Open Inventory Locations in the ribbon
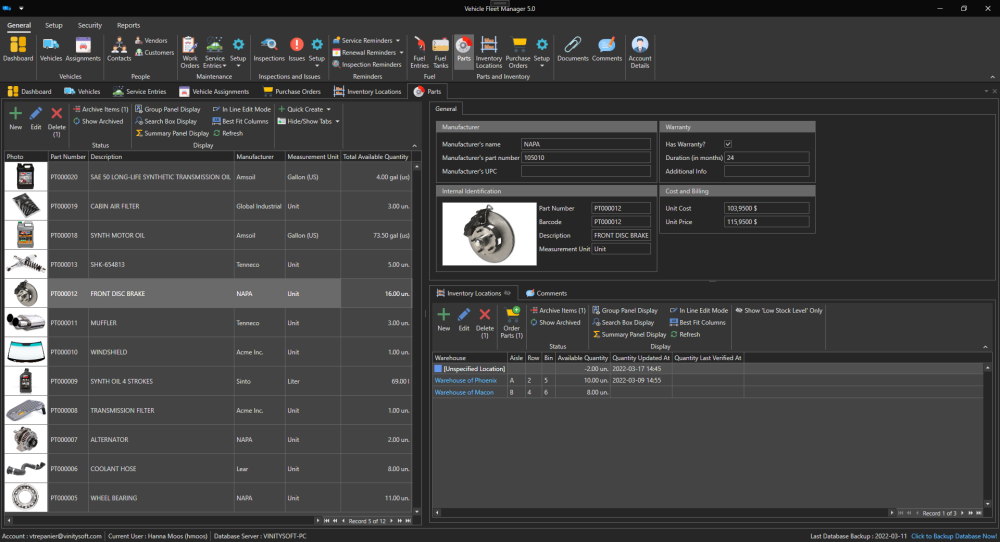 (489, 52)
